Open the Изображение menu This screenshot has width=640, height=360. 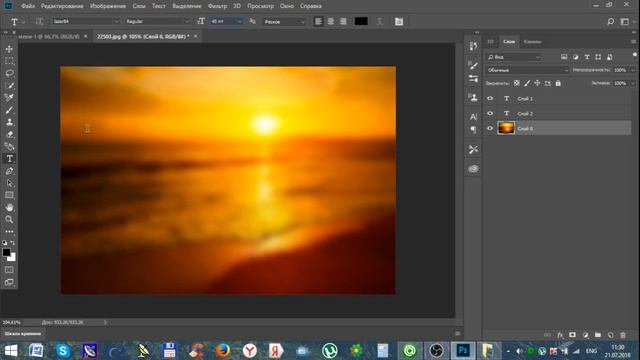(x=108, y=6)
